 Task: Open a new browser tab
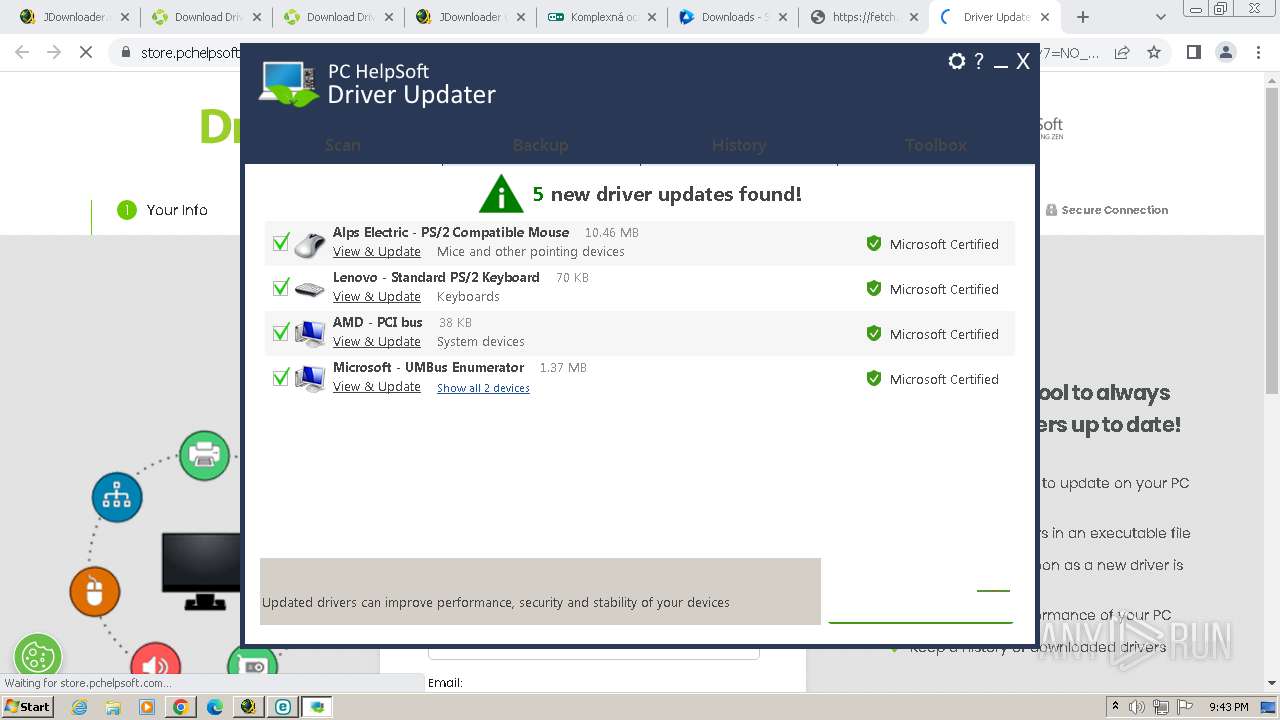[1083, 17]
